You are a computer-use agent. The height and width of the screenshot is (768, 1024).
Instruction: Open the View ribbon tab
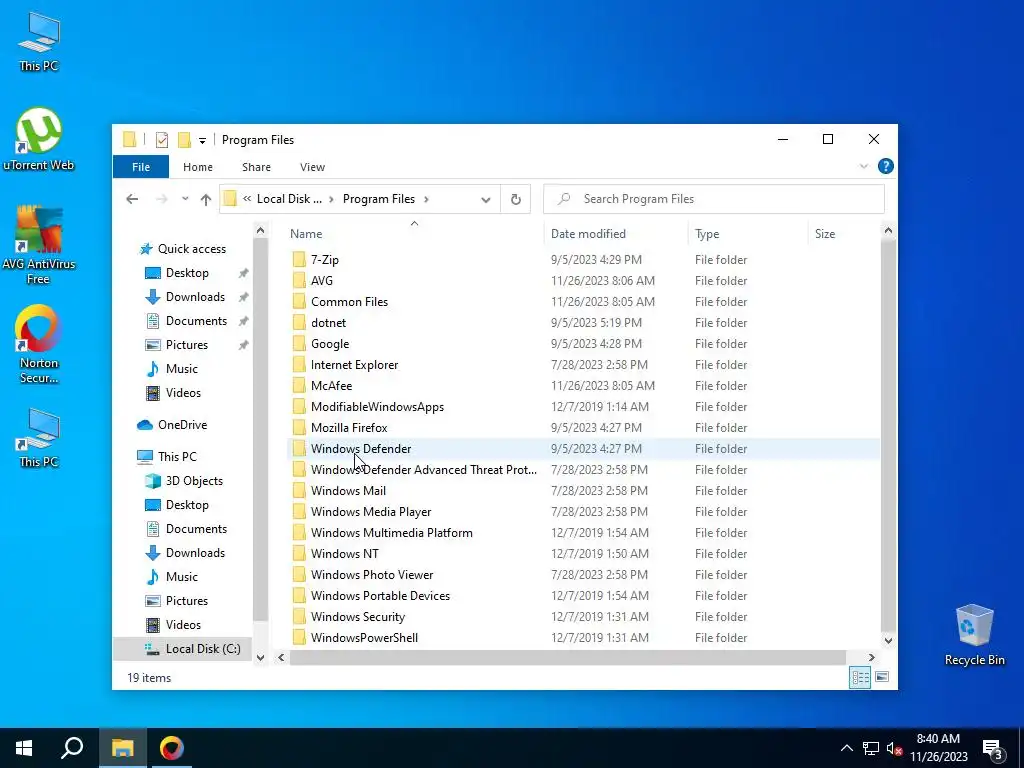coord(312,167)
